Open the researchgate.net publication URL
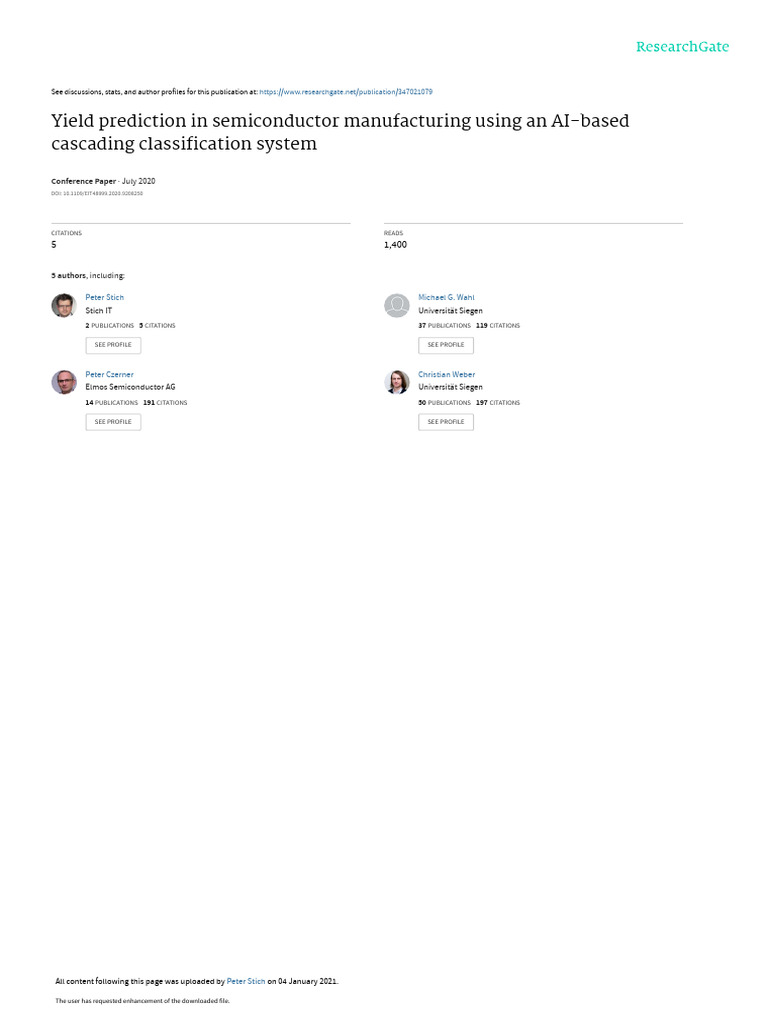The image size is (768, 1024). 346,92
